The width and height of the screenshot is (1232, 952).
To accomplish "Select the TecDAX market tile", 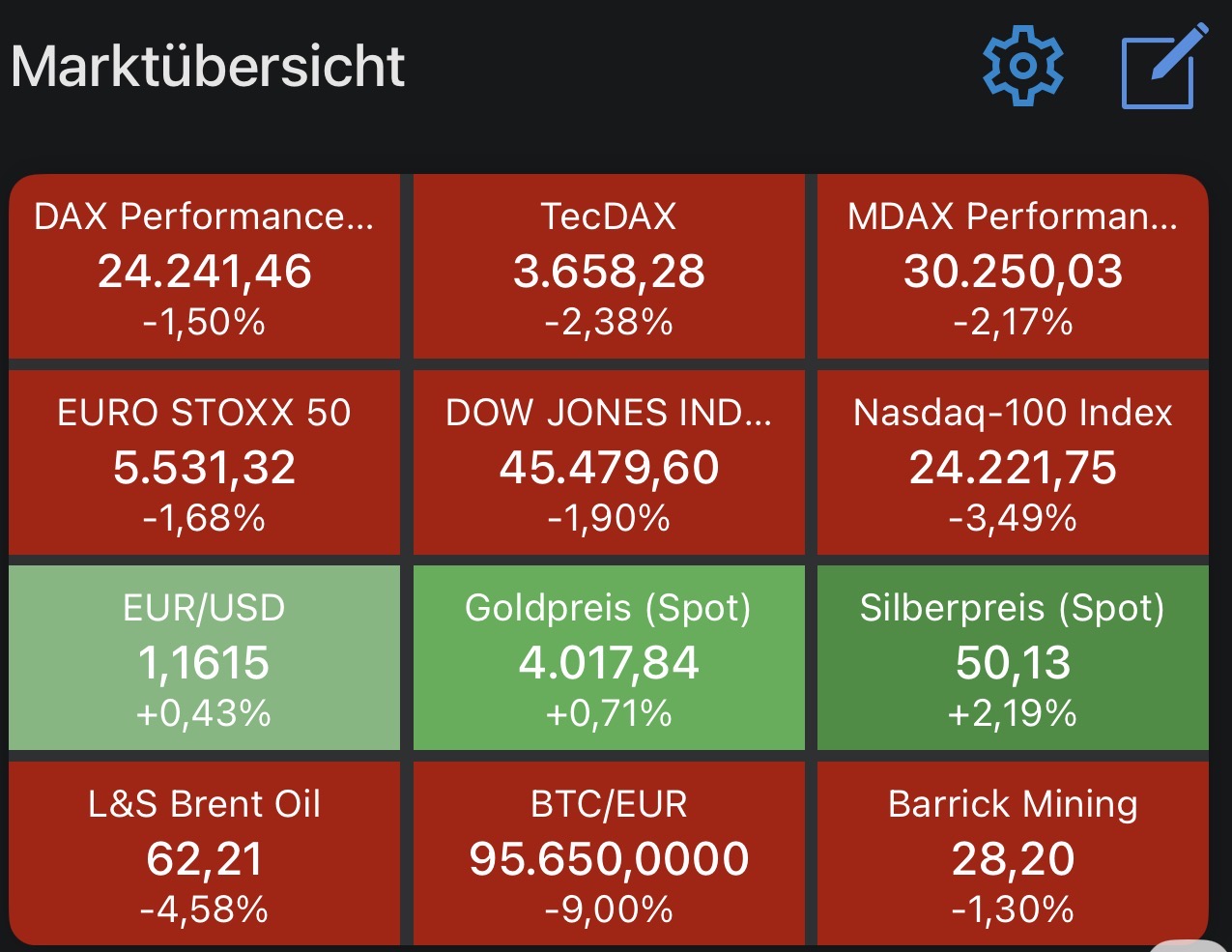I will point(609,267).
